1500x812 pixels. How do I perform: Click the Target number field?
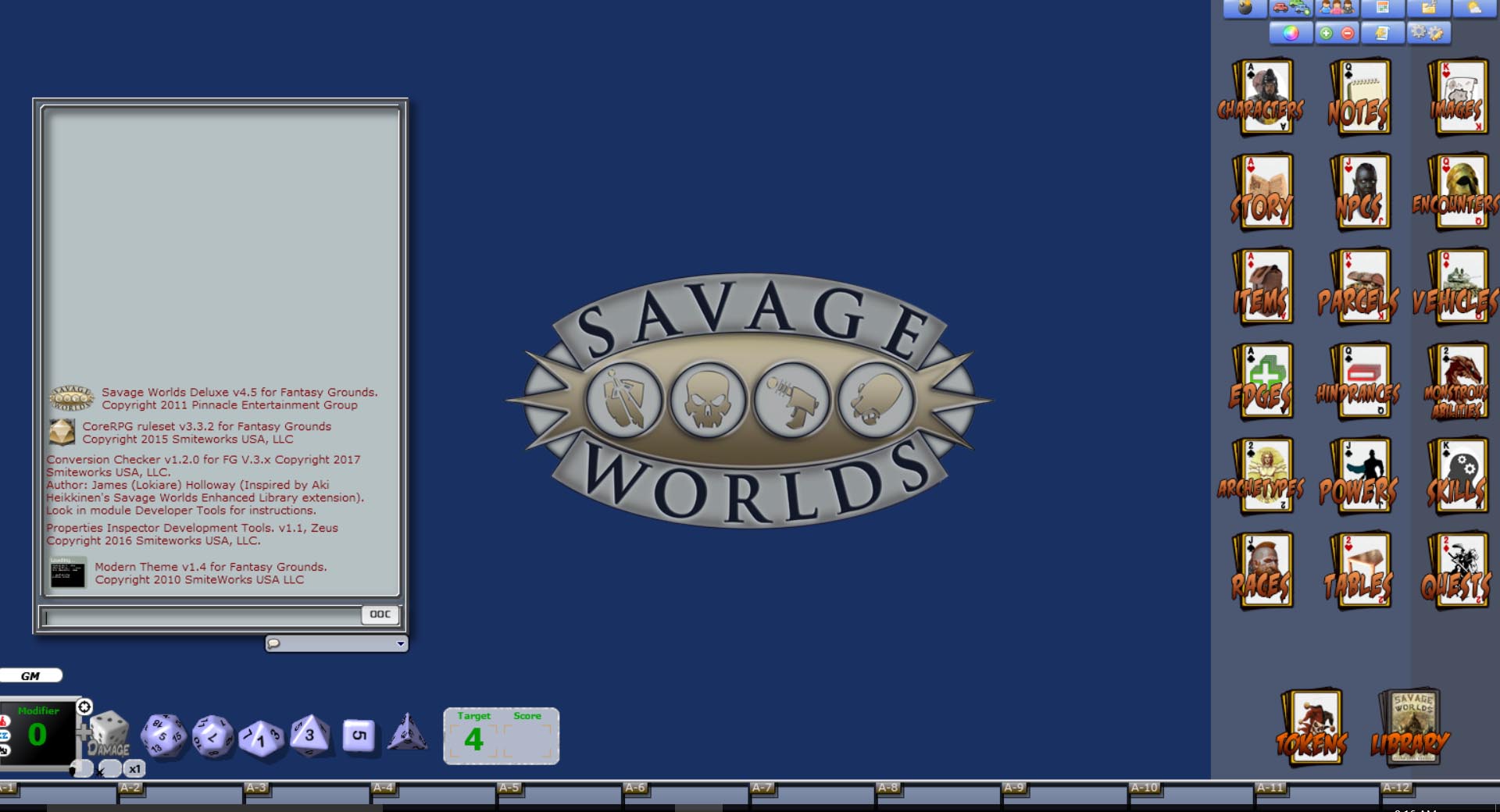(x=473, y=739)
